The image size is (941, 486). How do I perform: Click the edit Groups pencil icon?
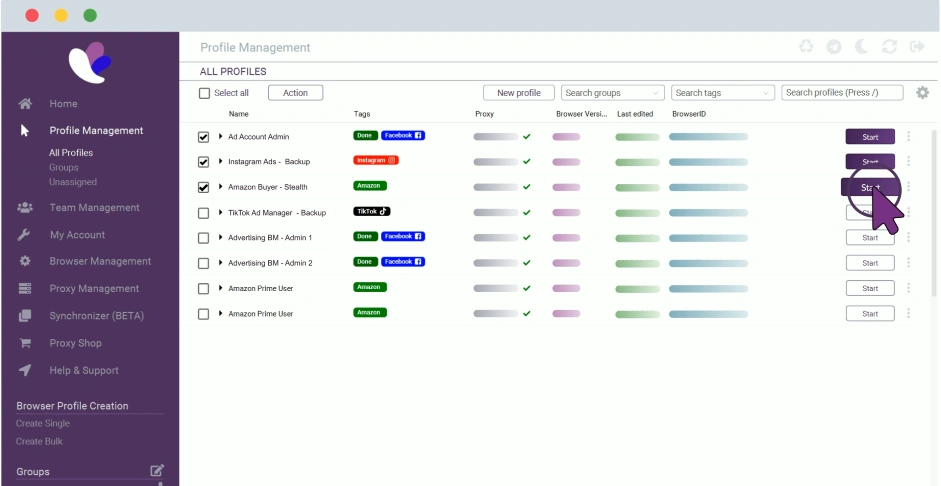pyautogui.click(x=156, y=471)
